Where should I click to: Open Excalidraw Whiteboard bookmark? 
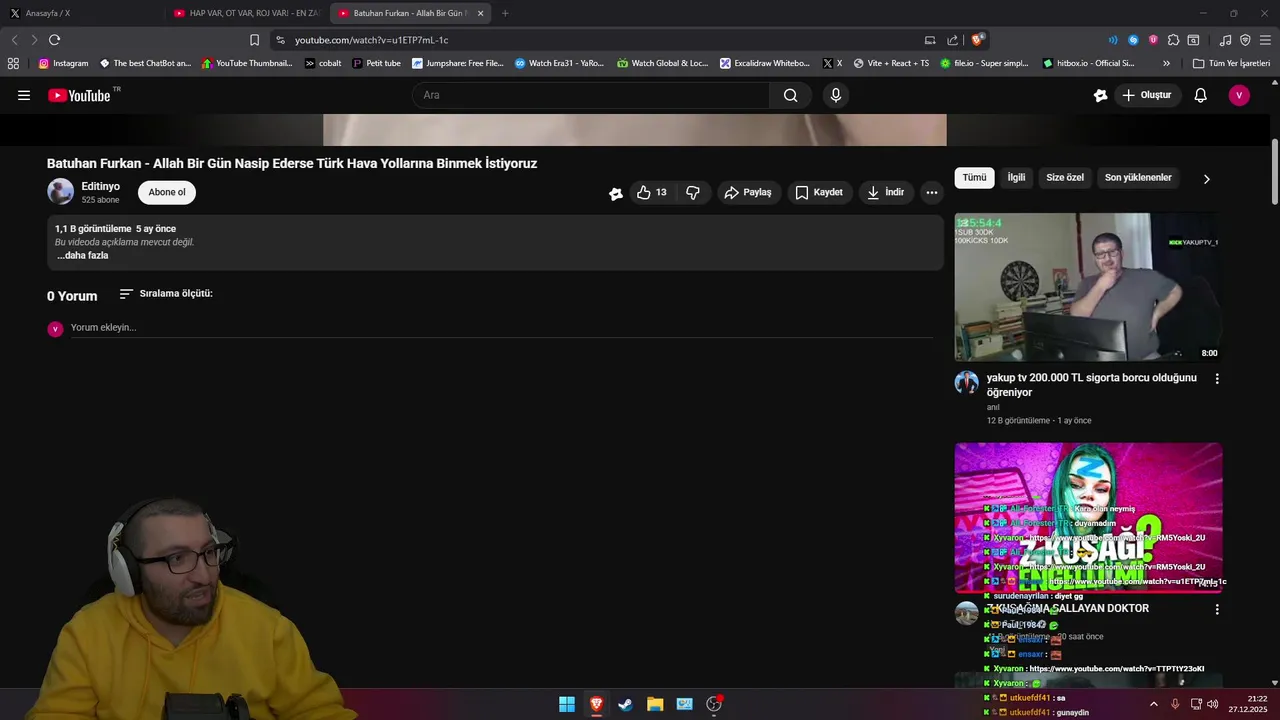click(x=765, y=63)
